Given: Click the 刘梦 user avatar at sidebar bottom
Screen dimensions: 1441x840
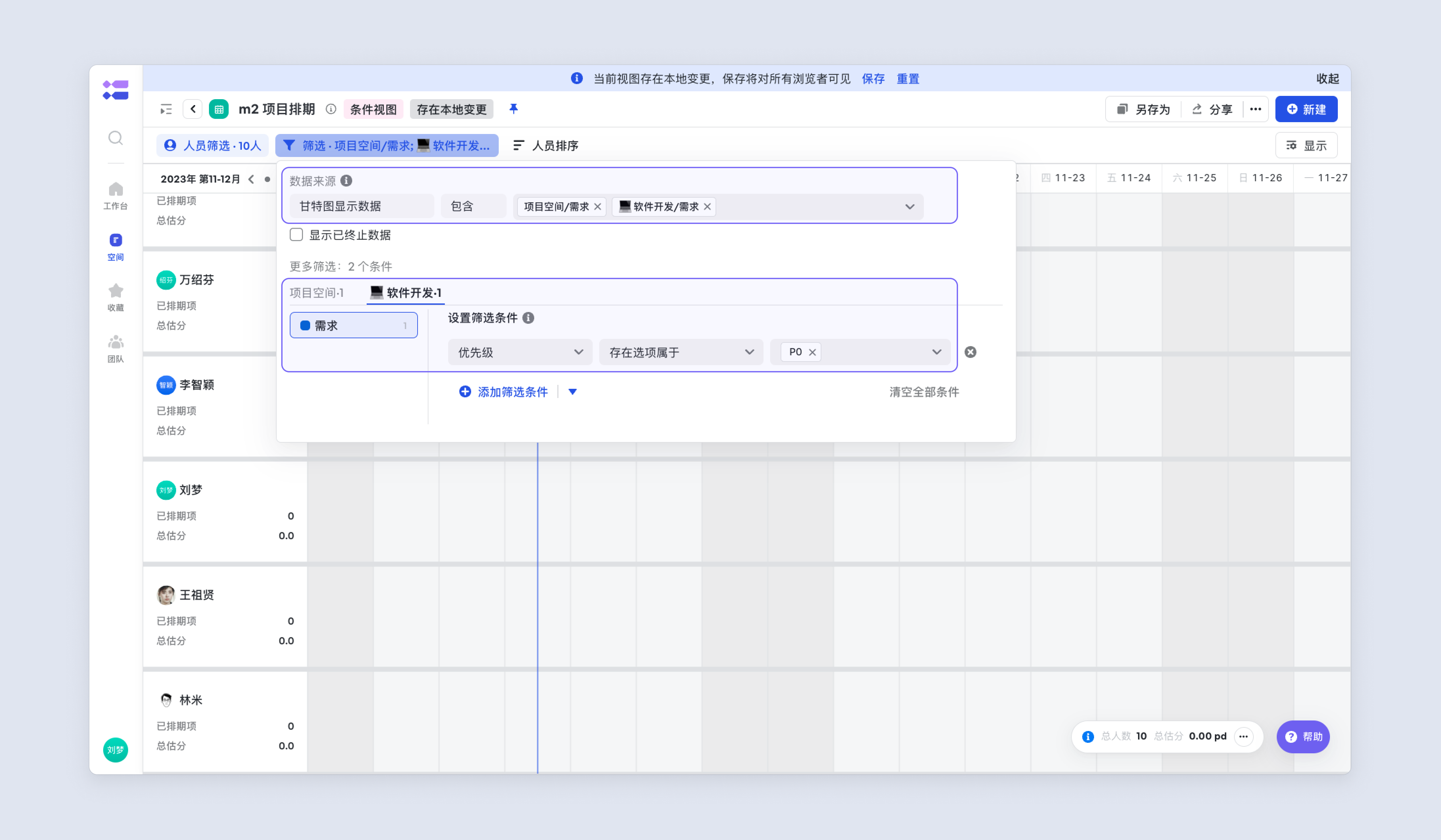Looking at the screenshot, I should [x=116, y=750].
